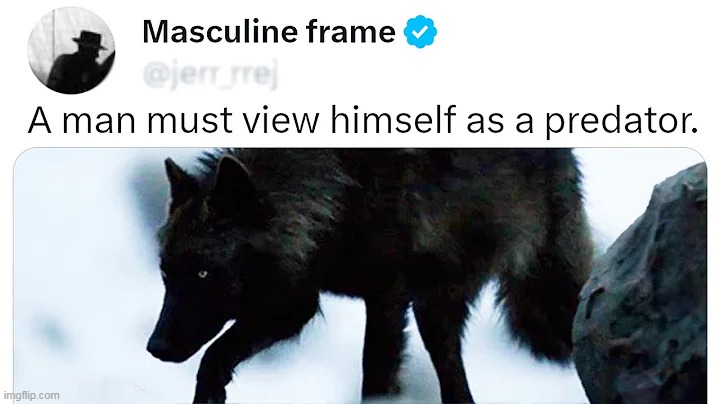This screenshot has width=720, height=404.
Task: Click the word "Masculine" in the name
Action: click(x=220, y=31)
